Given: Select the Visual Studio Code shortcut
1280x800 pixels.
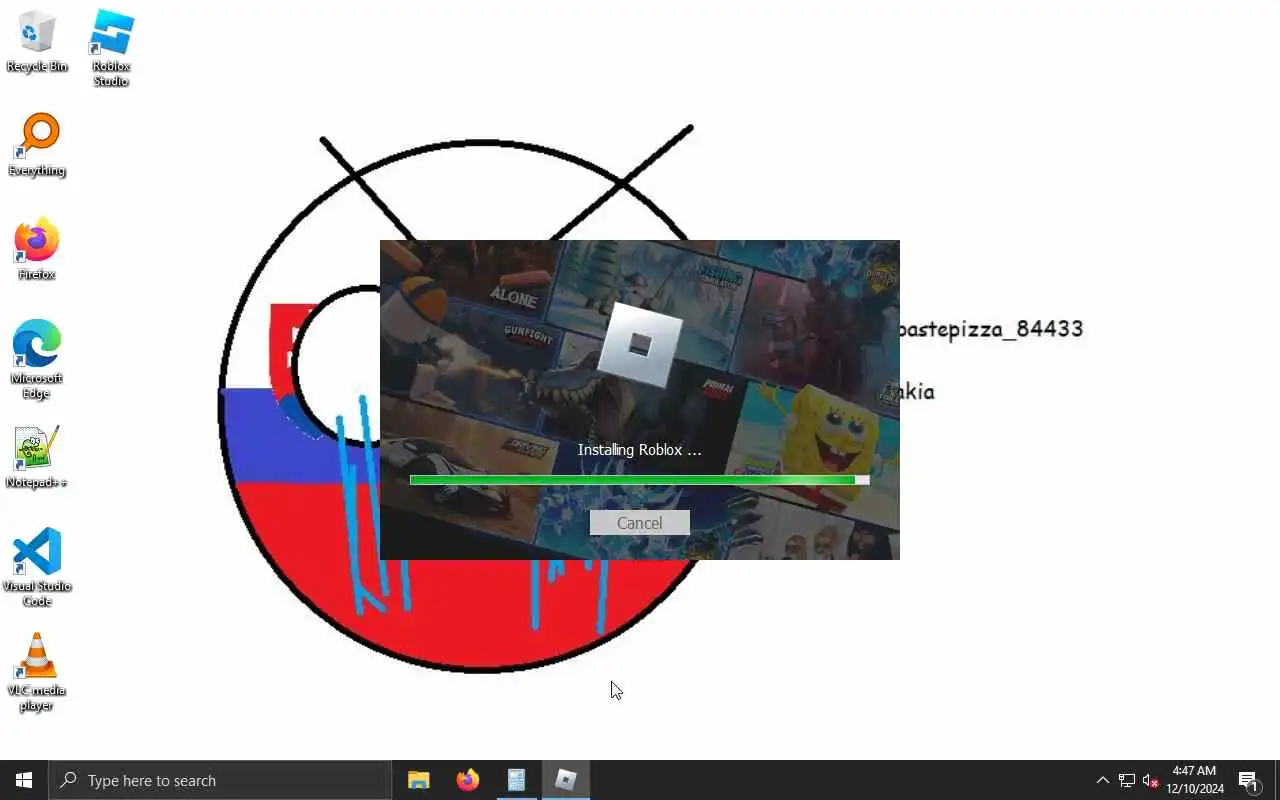Looking at the screenshot, I should point(37,567).
